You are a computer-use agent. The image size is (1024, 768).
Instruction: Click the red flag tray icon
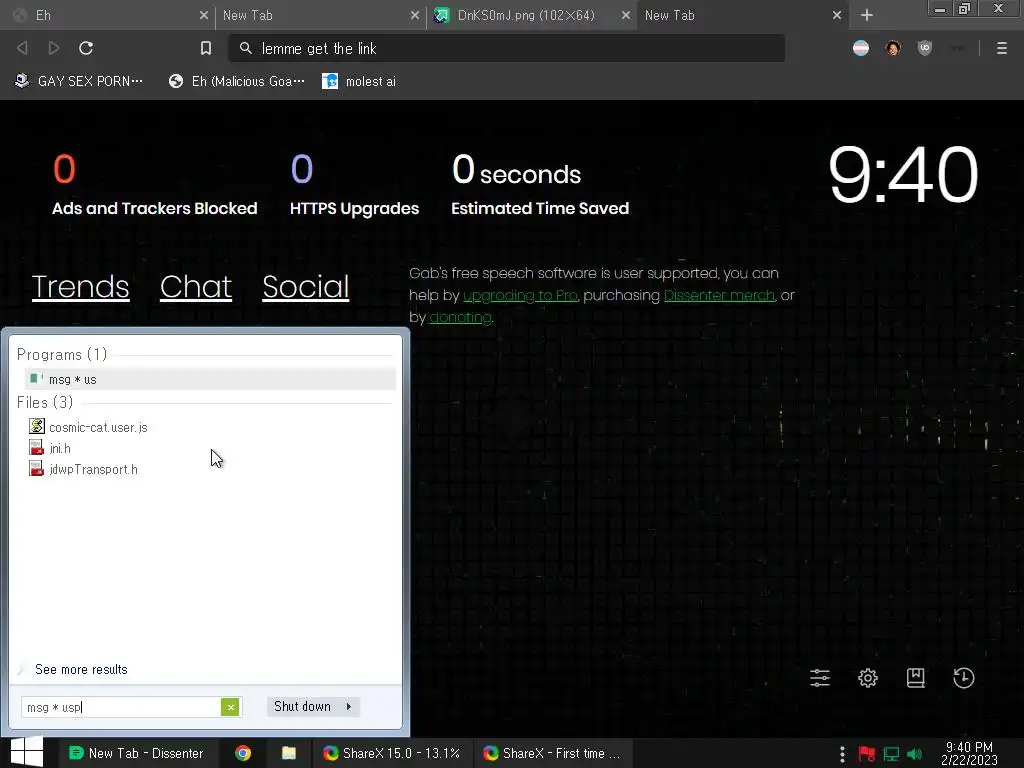pos(867,754)
